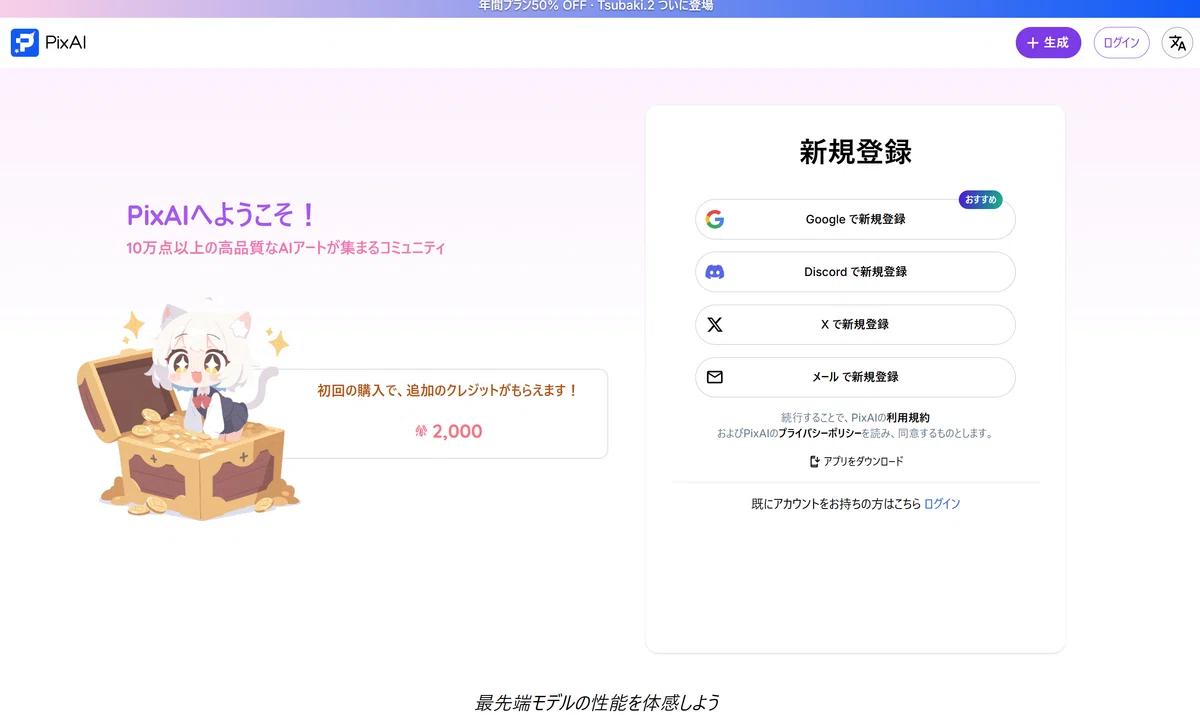This screenshot has width=1200, height=715.
Task: Click 最先端モデルの性能を体感しよう heading
Action: click(x=598, y=702)
